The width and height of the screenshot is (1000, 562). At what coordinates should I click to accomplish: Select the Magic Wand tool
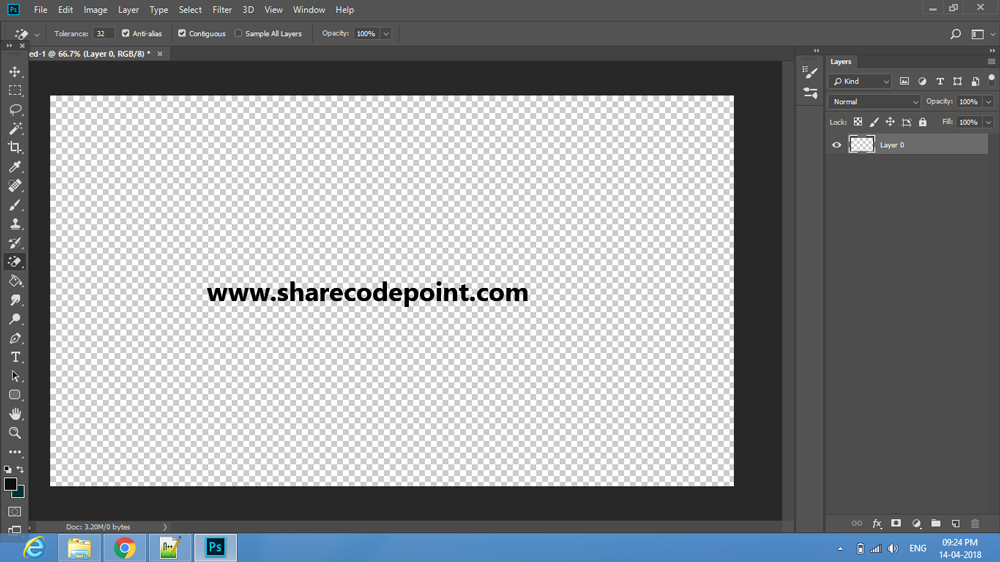point(15,128)
